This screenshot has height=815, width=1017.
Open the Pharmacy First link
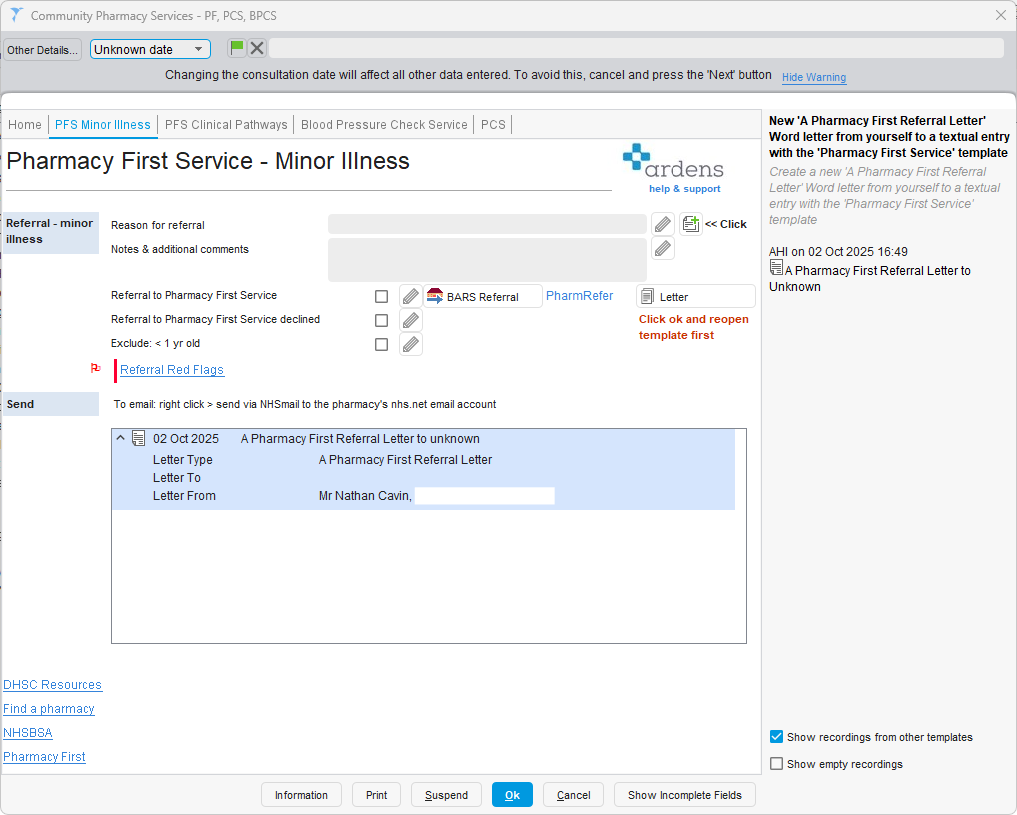[x=44, y=757]
